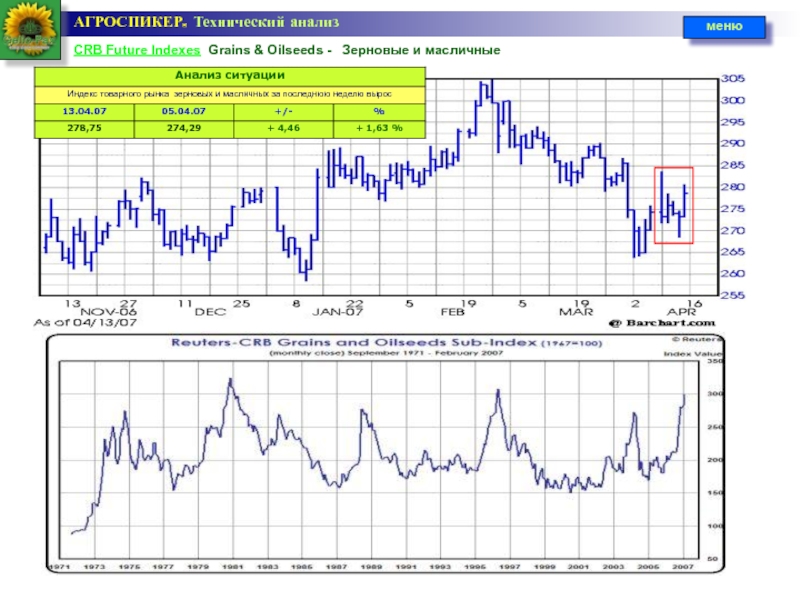The image size is (800, 600).
Task: Click the + 4,46 change cell
Action: (x=281, y=128)
